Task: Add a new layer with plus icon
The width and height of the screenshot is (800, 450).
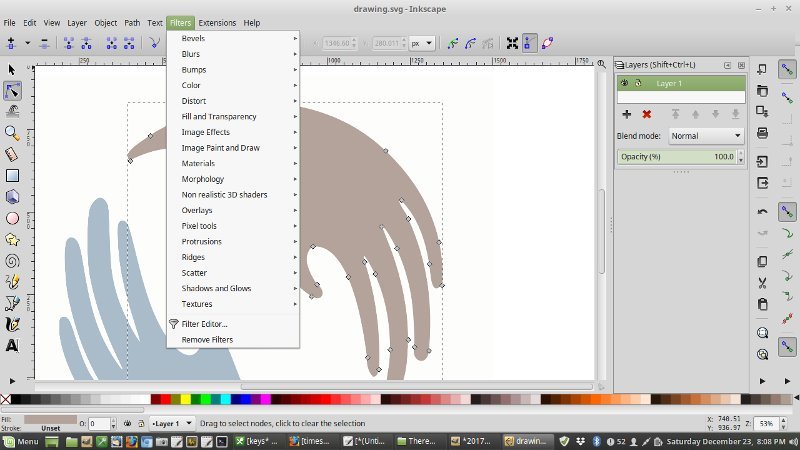Action: pos(627,114)
